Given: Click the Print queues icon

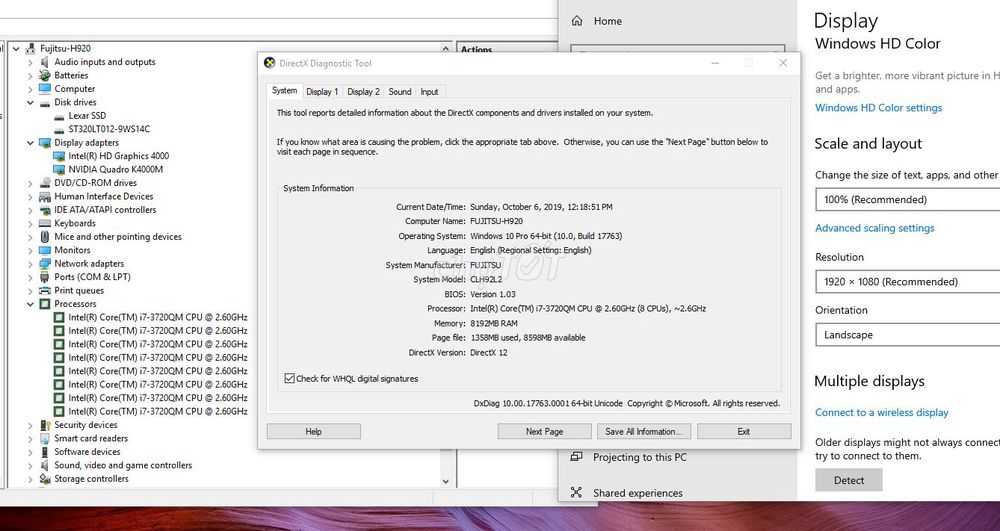Looking at the screenshot, I should tap(45, 290).
